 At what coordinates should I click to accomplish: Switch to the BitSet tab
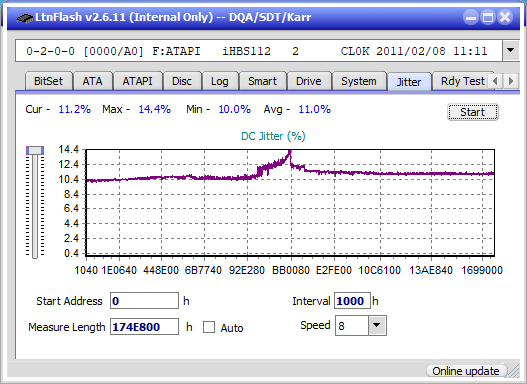48,81
